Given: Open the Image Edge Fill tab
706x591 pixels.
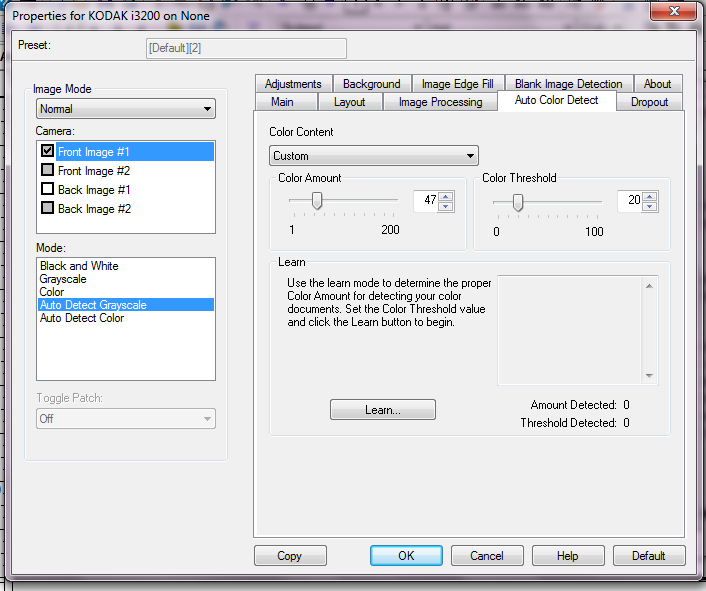Looking at the screenshot, I should point(457,84).
